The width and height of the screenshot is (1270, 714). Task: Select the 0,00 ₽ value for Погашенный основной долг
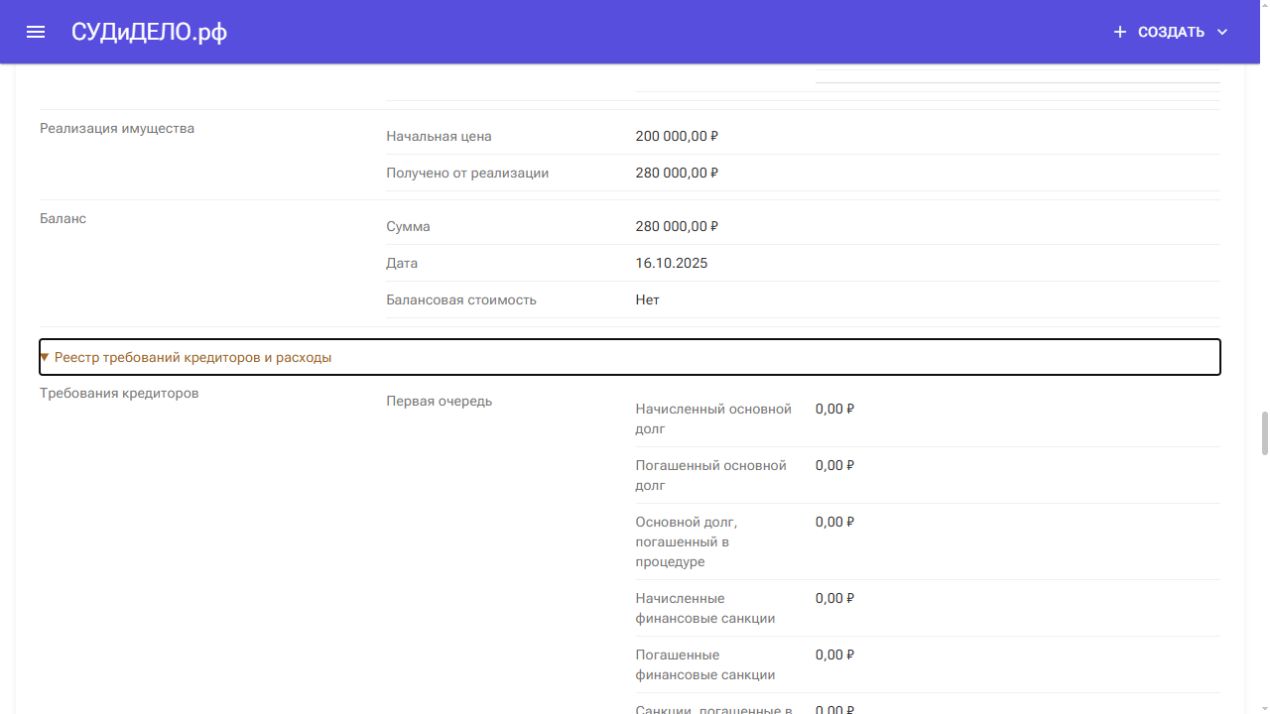(835, 465)
